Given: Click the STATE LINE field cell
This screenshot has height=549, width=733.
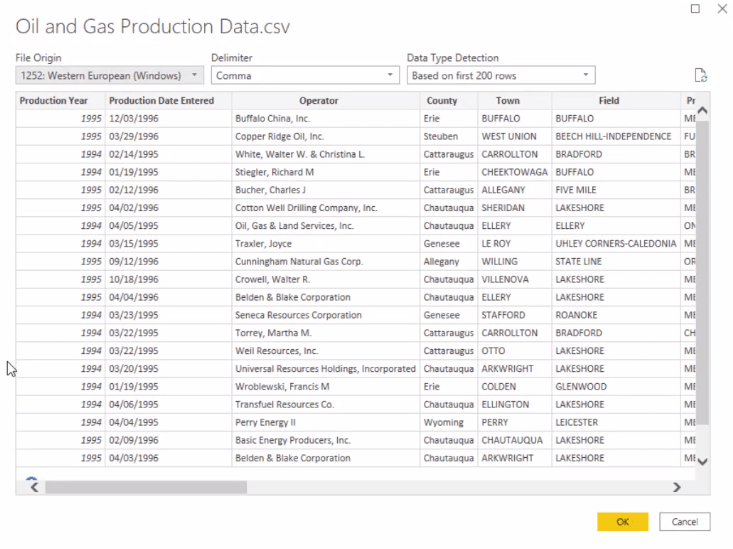Looking at the screenshot, I should [616, 261].
